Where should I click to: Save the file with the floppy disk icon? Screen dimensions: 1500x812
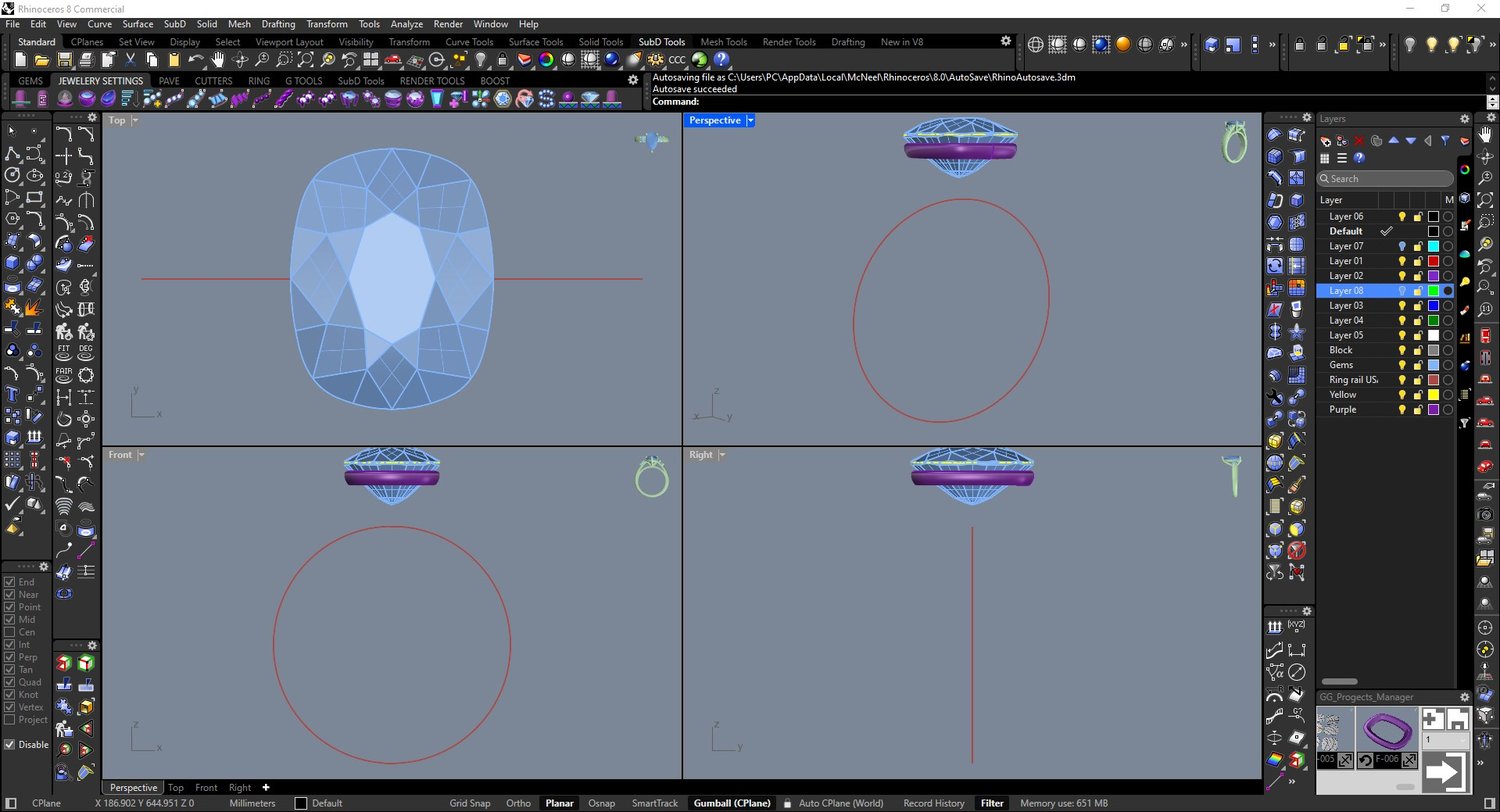pos(65,60)
